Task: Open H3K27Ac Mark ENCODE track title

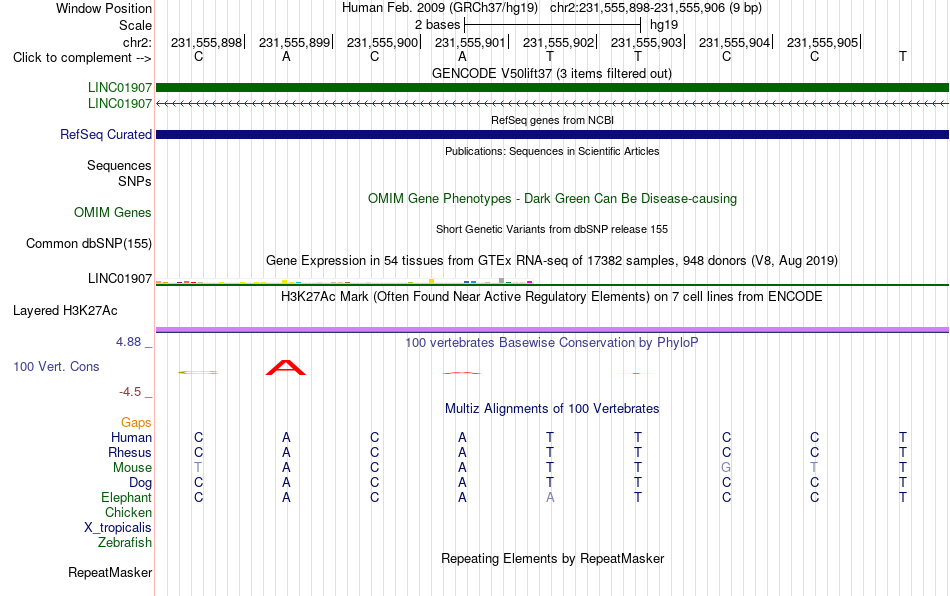Action: (552, 296)
